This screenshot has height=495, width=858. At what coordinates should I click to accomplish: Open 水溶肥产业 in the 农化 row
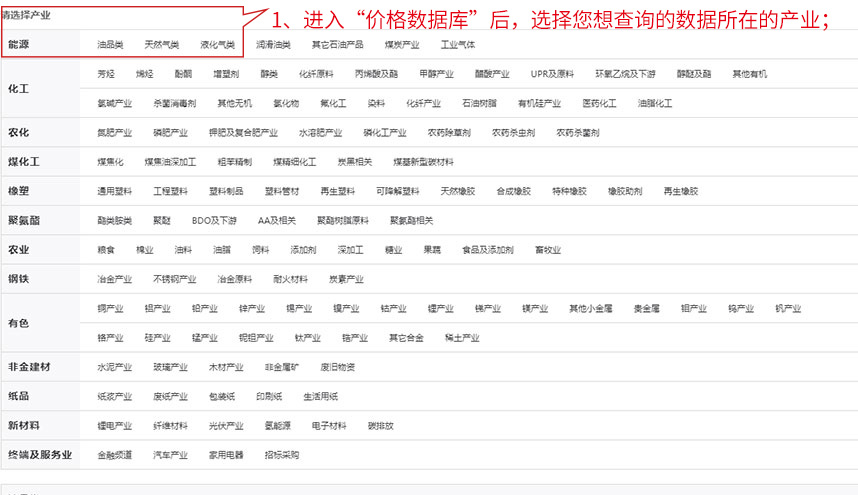320,132
